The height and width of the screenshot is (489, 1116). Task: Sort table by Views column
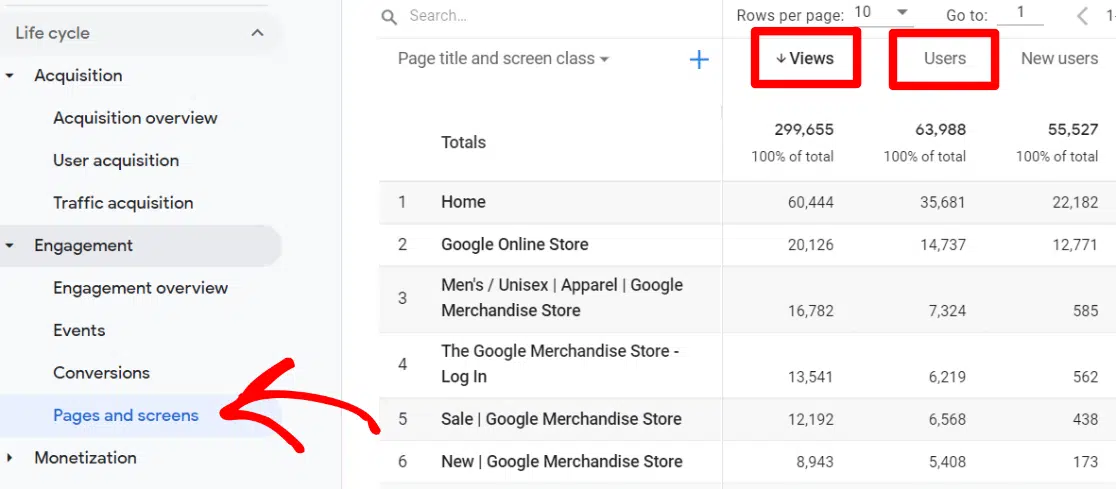click(806, 59)
